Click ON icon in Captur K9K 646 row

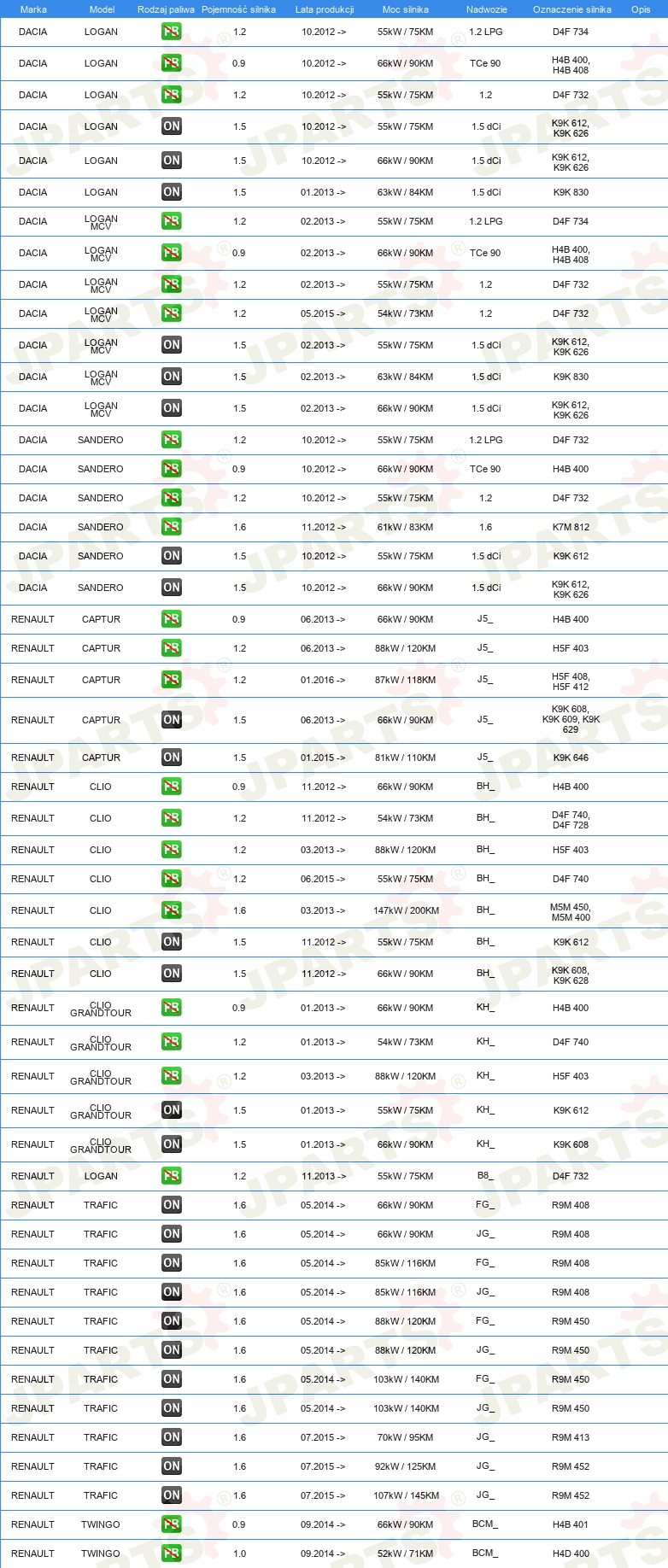172,758
